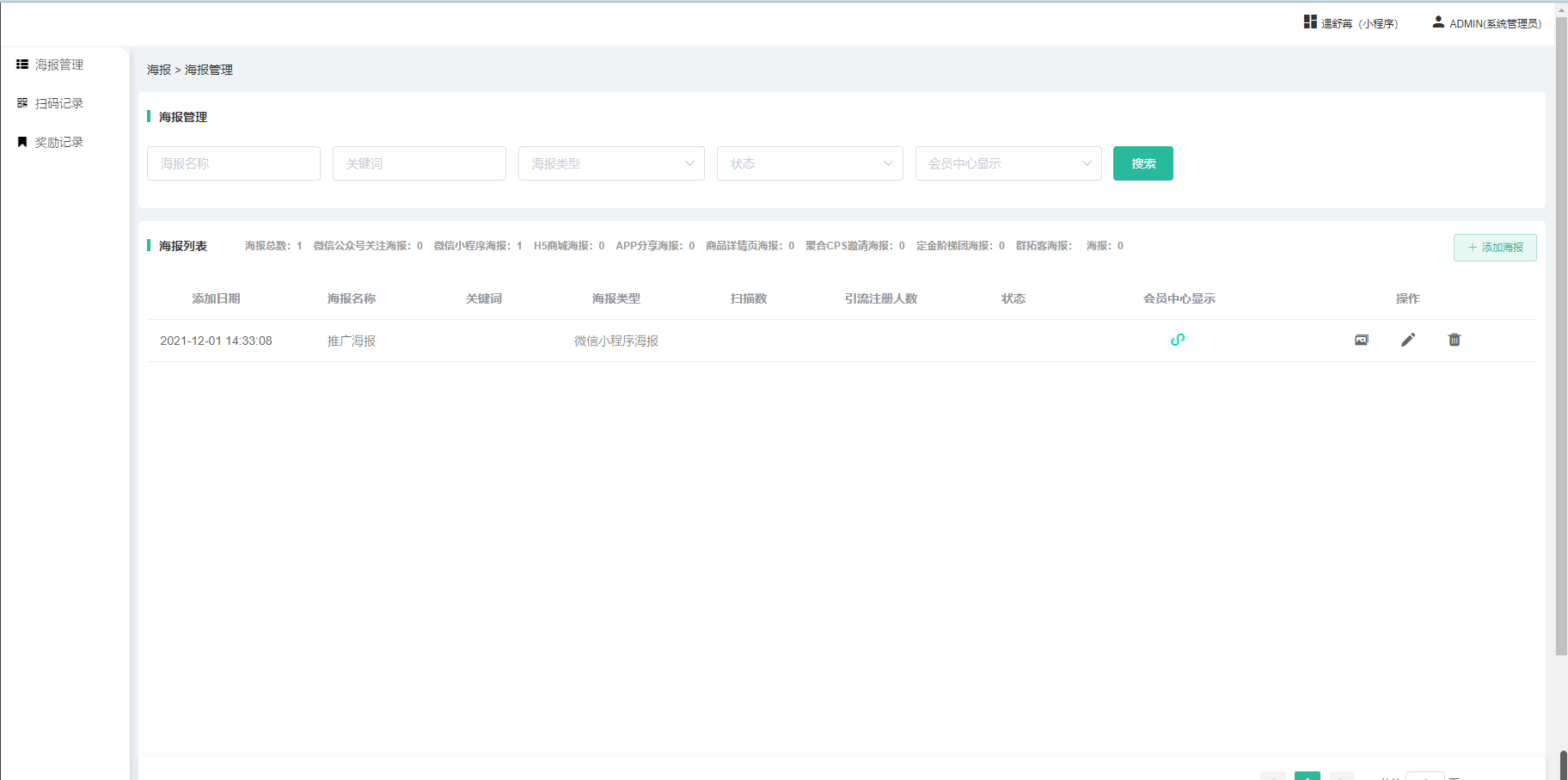The image size is (1568, 780).
Task: Click the date 2021-12-01 14:33:08 cell
Action: pyautogui.click(x=216, y=341)
